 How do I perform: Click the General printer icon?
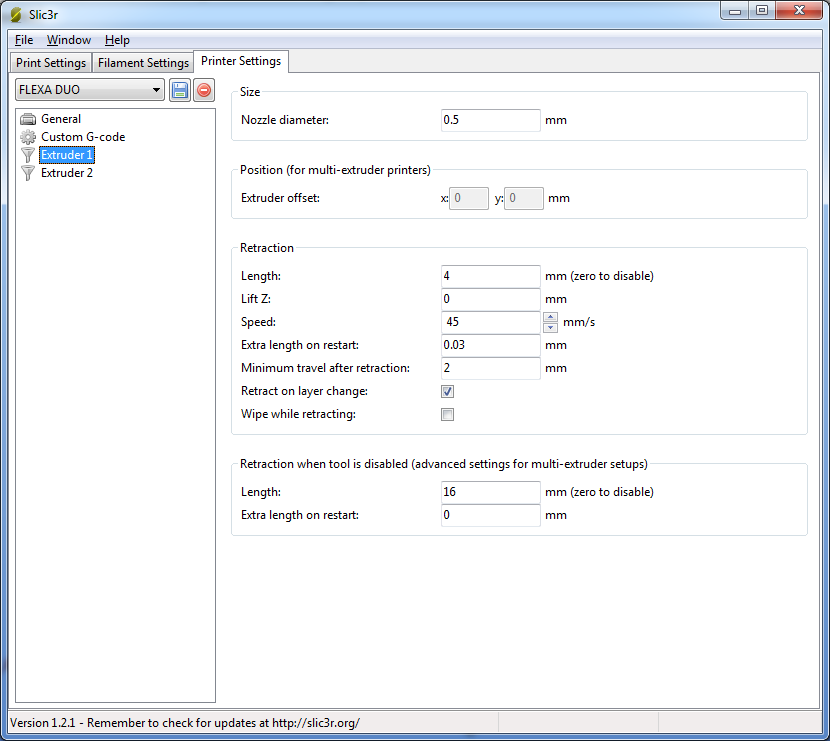(x=28, y=119)
